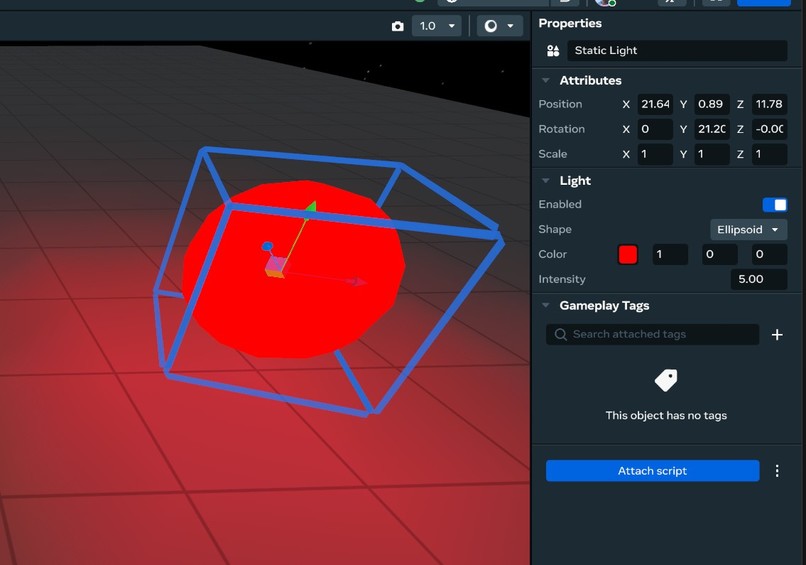The image size is (806, 565).
Task: Click the Attach script button
Action: coord(652,471)
